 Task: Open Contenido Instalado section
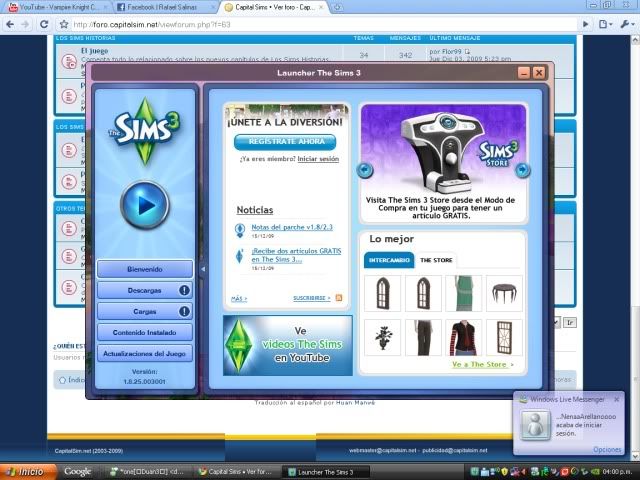click(x=144, y=333)
